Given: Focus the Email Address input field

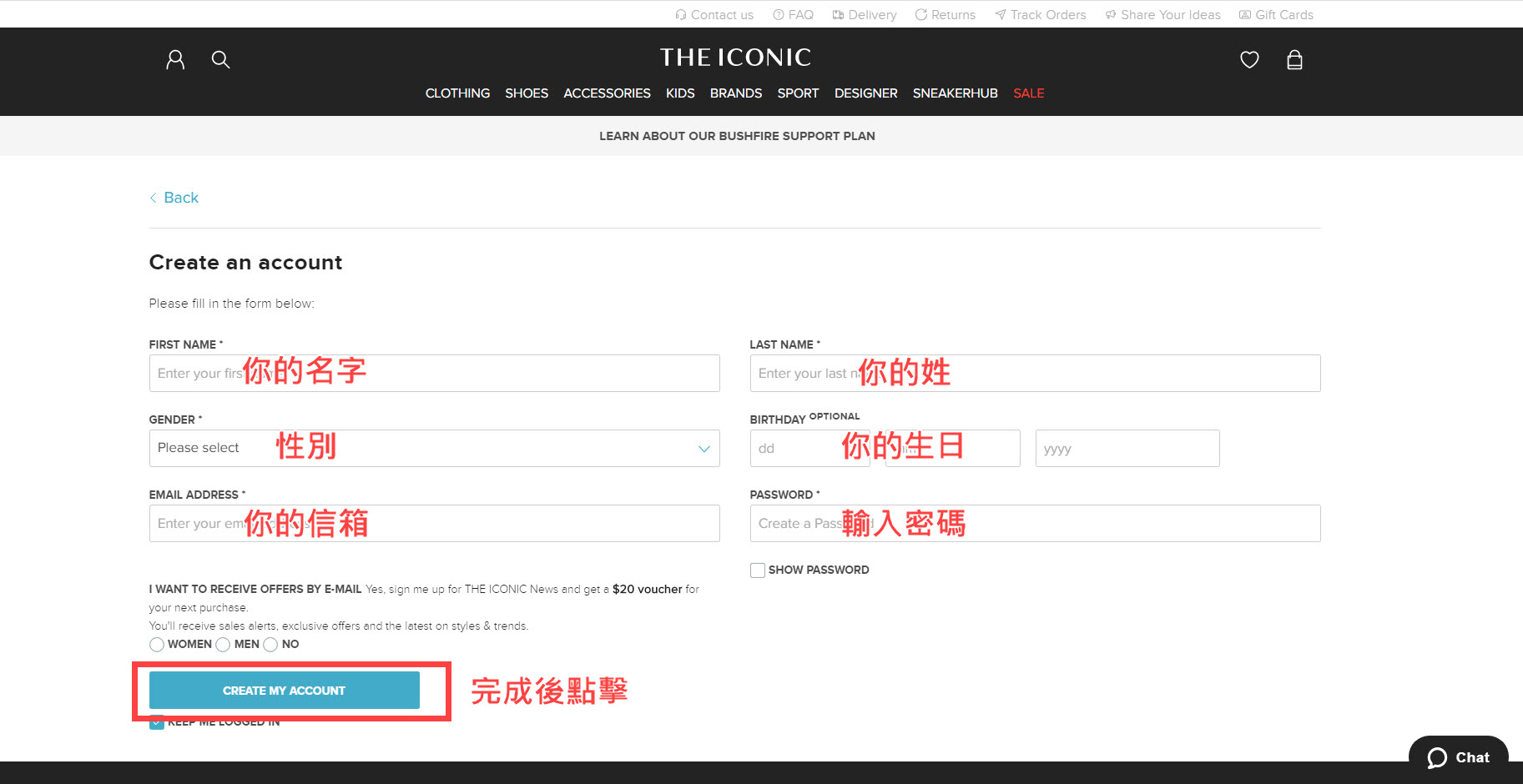Looking at the screenshot, I should coord(434,523).
